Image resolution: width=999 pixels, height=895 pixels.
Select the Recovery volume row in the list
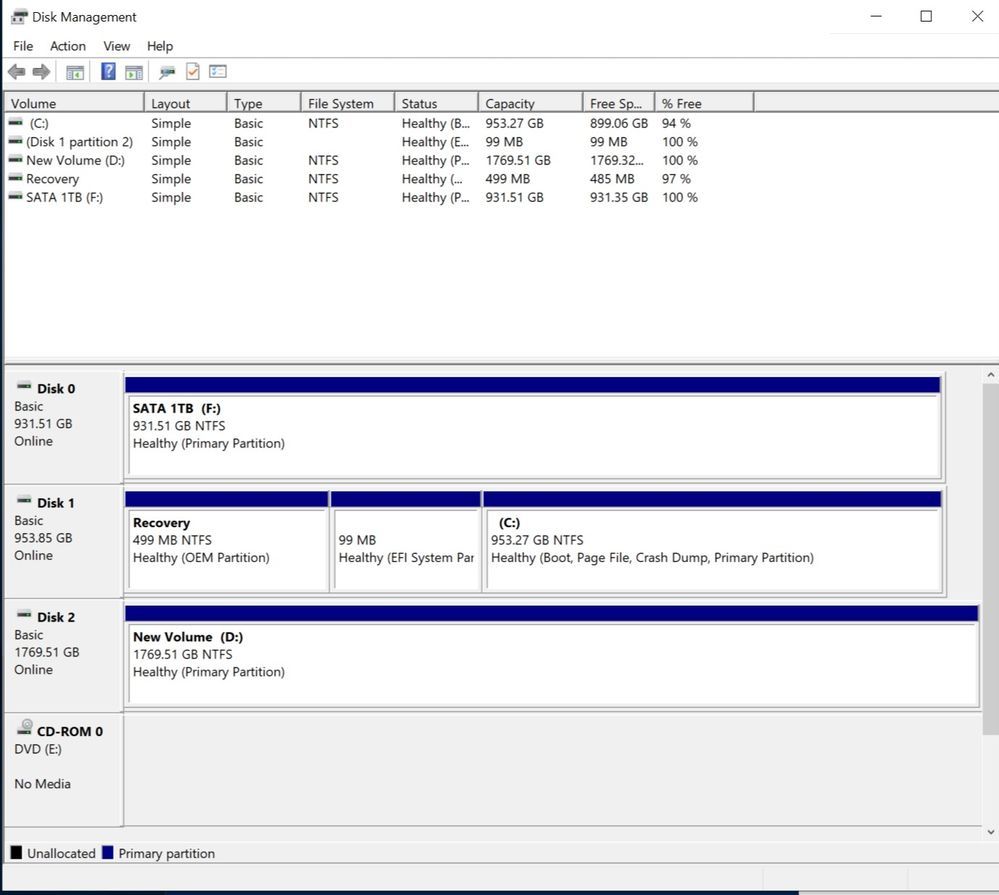point(52,179)
